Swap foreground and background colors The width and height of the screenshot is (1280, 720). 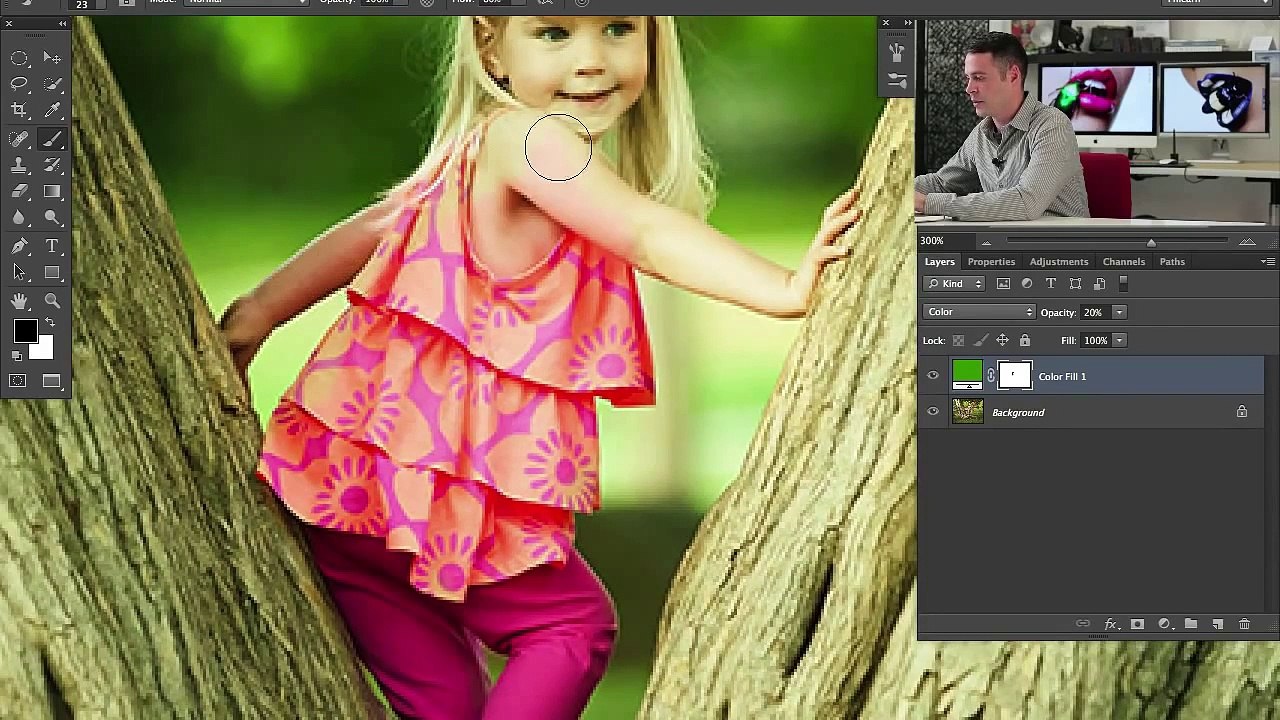coord(50,322)
